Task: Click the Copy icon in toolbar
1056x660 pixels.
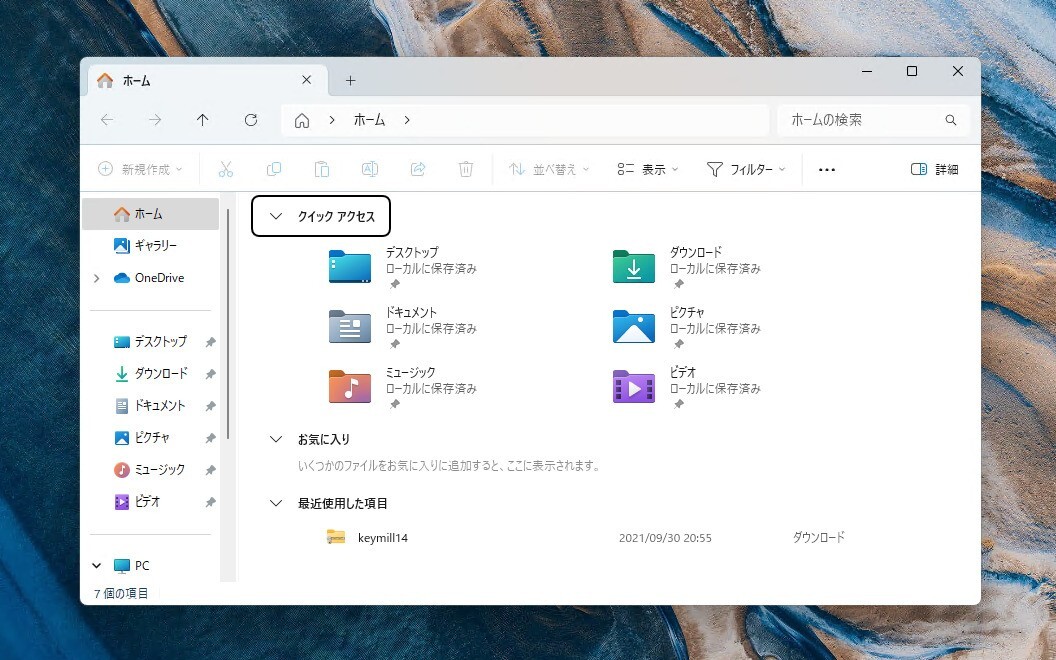Action: pos(273,169)
